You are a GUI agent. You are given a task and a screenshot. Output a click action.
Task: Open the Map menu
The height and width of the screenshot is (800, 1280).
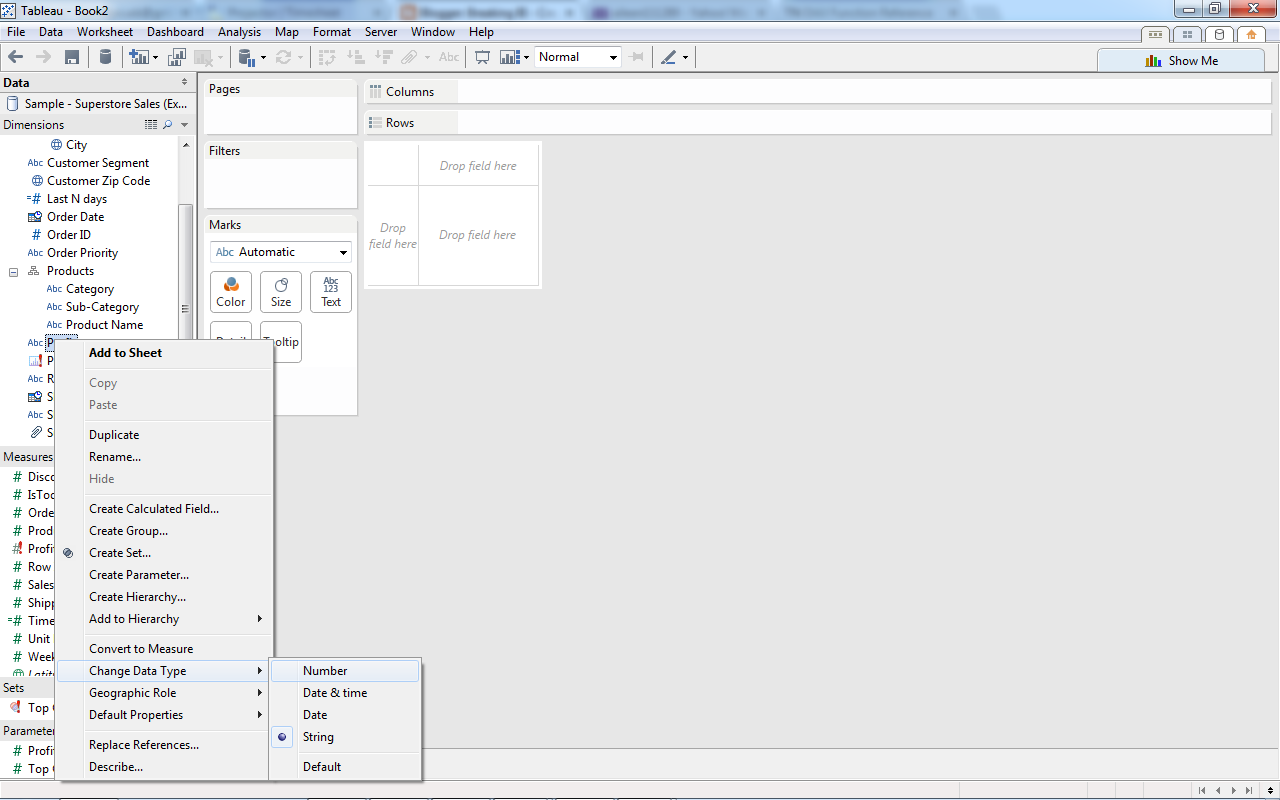click(287, 32)
